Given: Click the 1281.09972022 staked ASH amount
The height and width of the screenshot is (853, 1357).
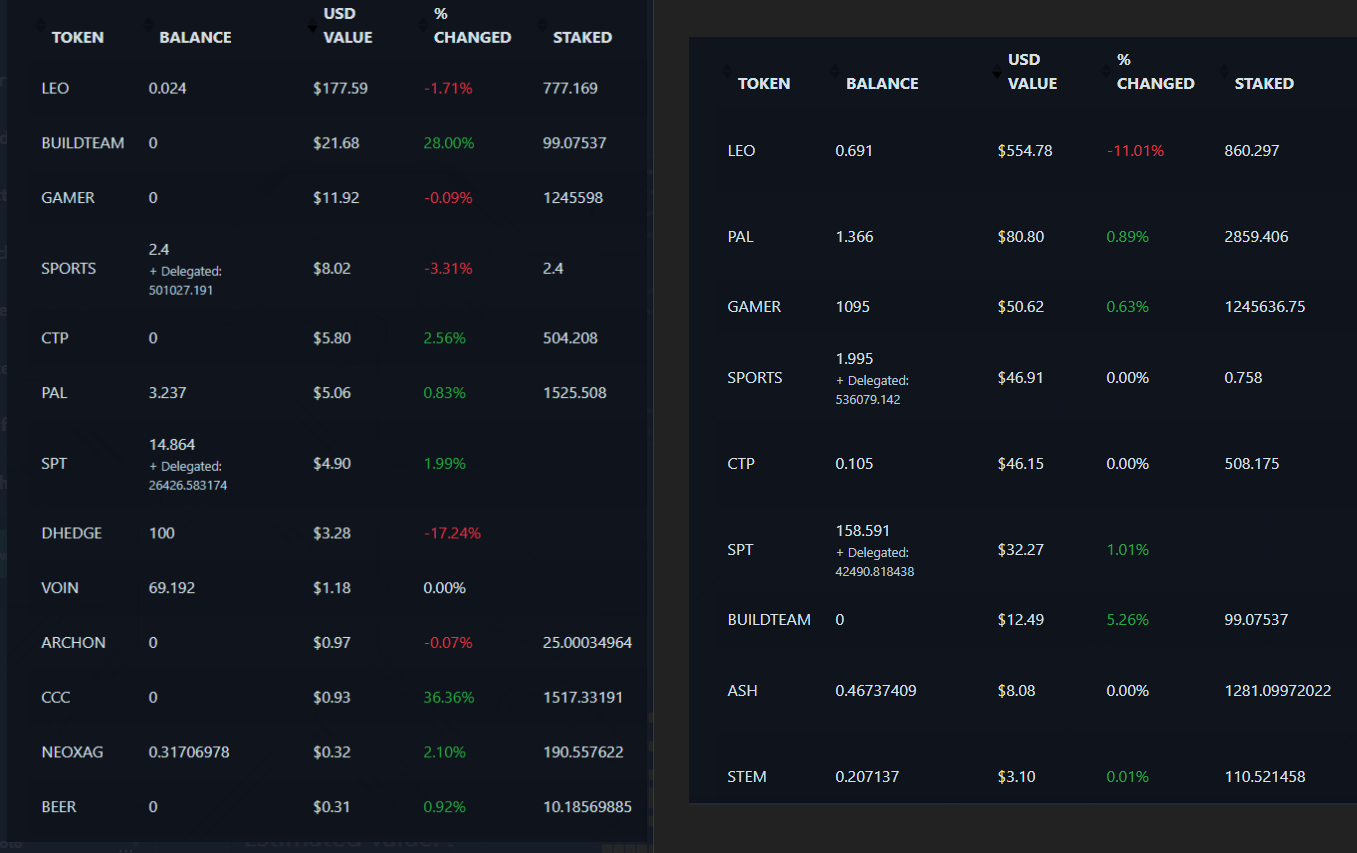Looking at the screenshot, I should point(1278,691).
